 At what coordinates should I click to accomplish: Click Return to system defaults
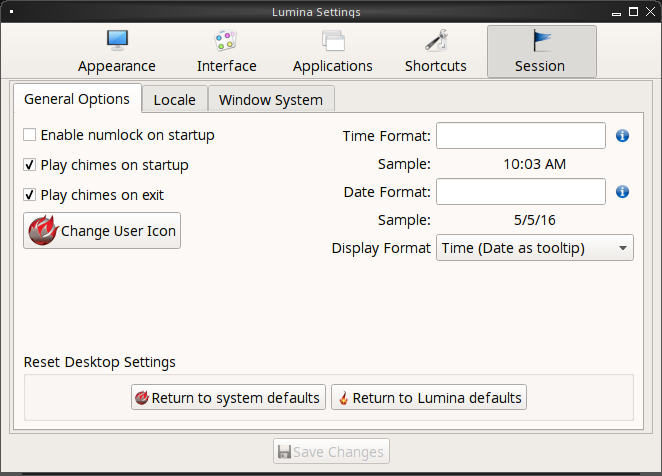coord(228,397)
